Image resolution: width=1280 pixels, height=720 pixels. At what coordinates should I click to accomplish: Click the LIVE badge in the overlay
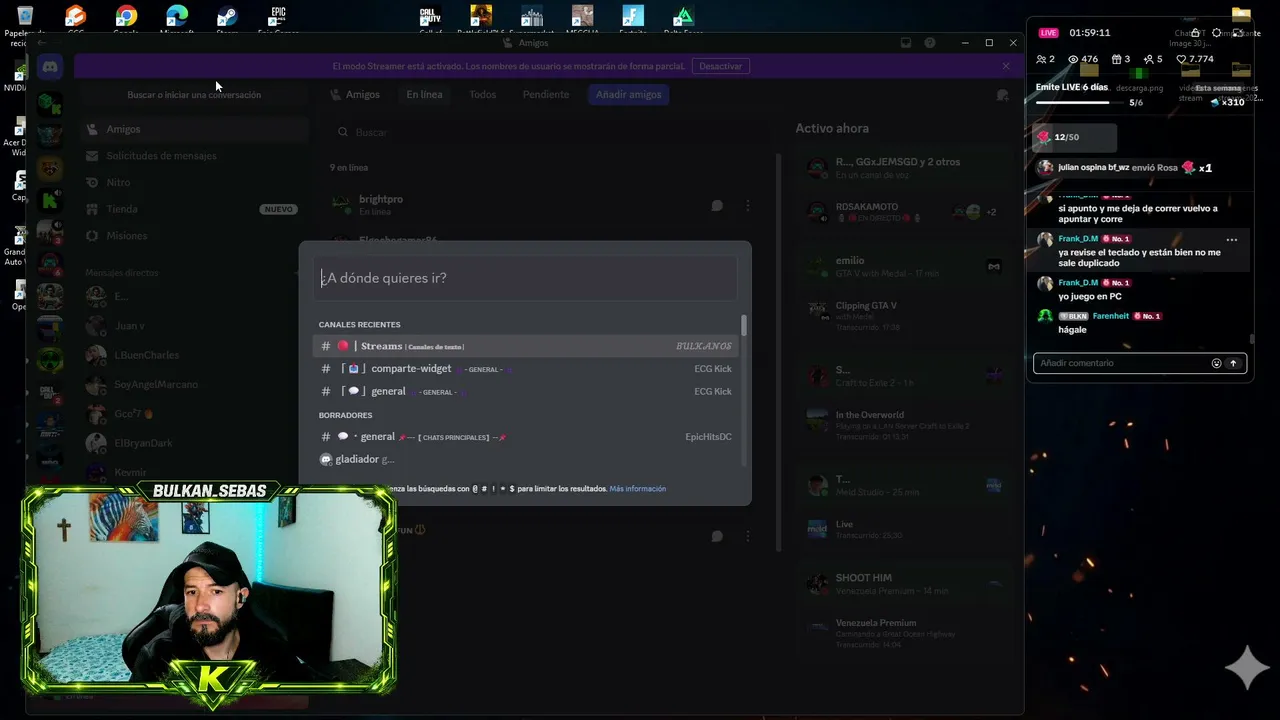pos(1048,33)
